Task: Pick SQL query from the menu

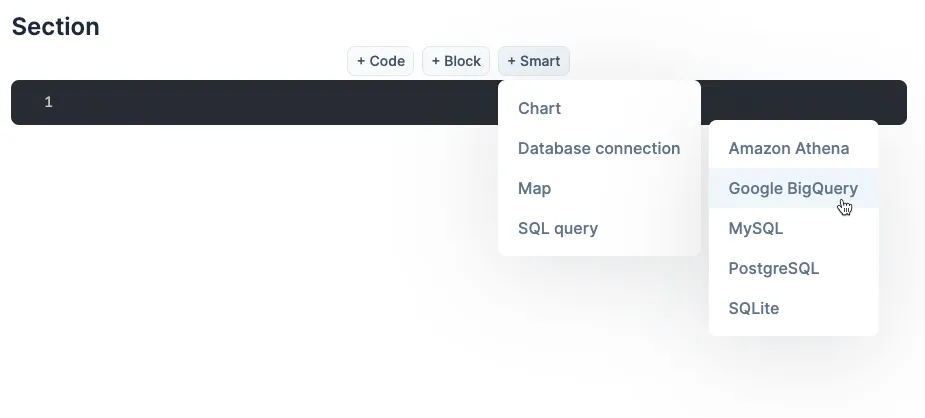Action: 599,229
